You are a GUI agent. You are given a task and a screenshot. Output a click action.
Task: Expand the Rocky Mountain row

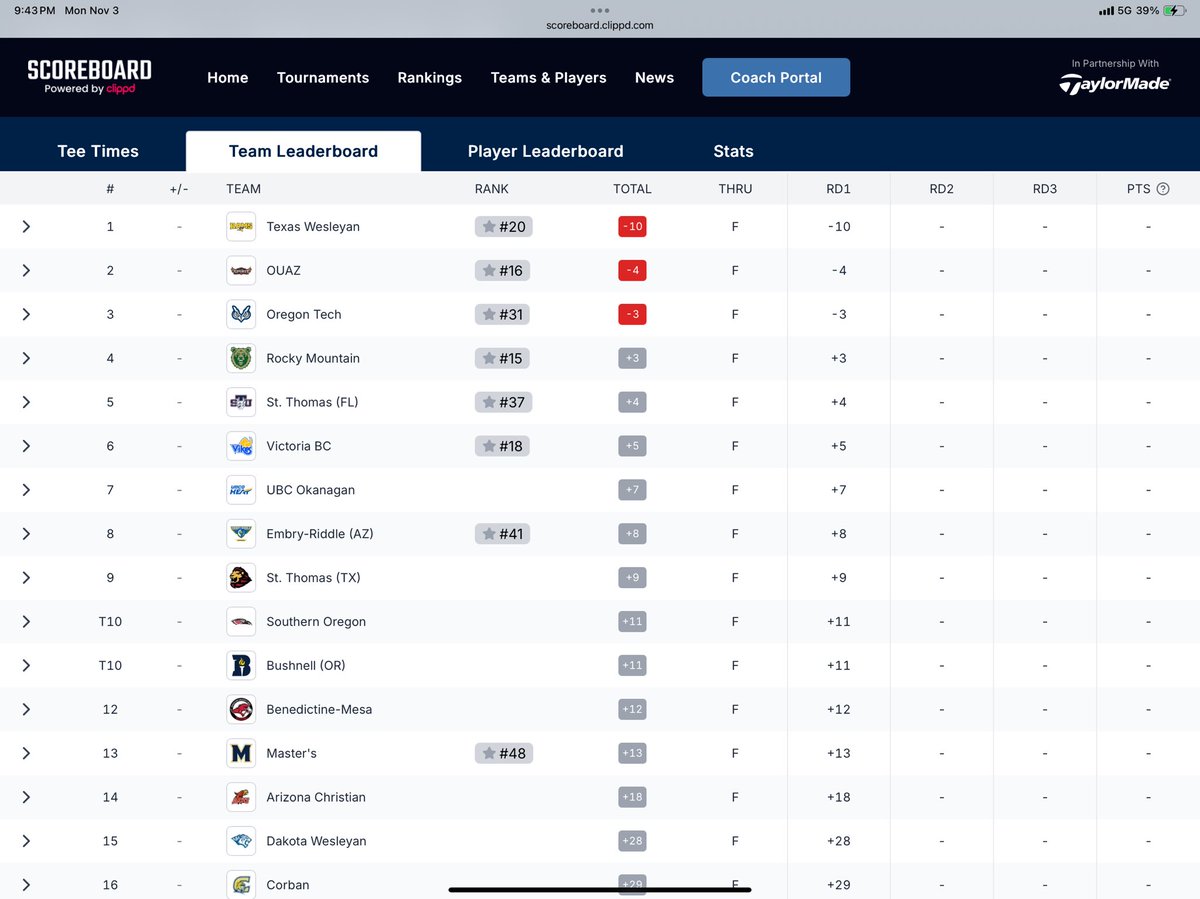tap(26, 359)
